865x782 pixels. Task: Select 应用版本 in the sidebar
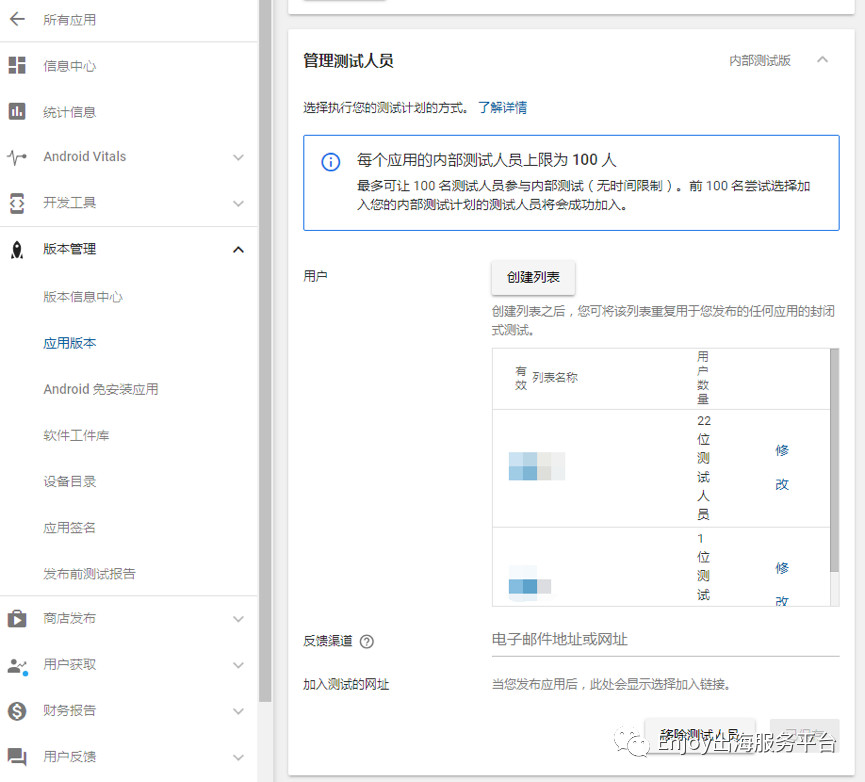point(70,343)
